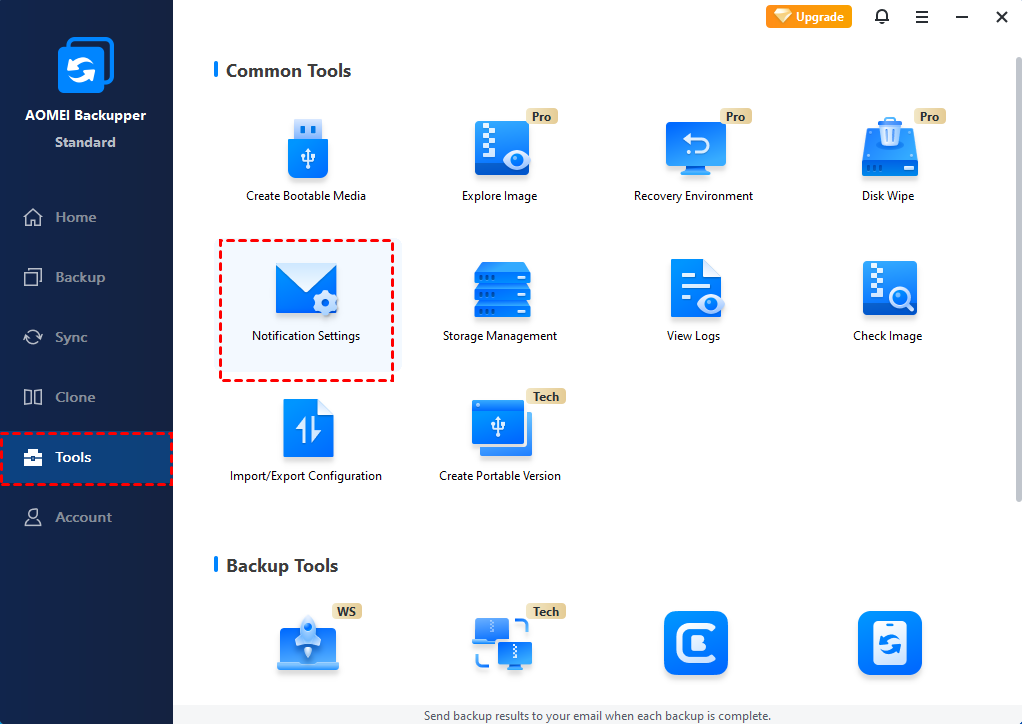Viewport: 1022px width, 724px height.
Task: Click the Backup Tools heading
Action: tap(282, 565)
